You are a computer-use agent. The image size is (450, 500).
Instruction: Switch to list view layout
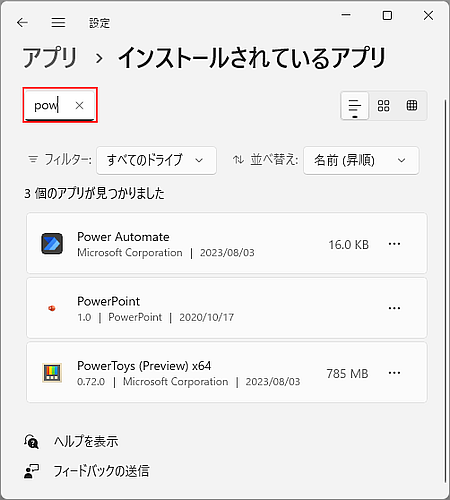click(x=355, y=106)
